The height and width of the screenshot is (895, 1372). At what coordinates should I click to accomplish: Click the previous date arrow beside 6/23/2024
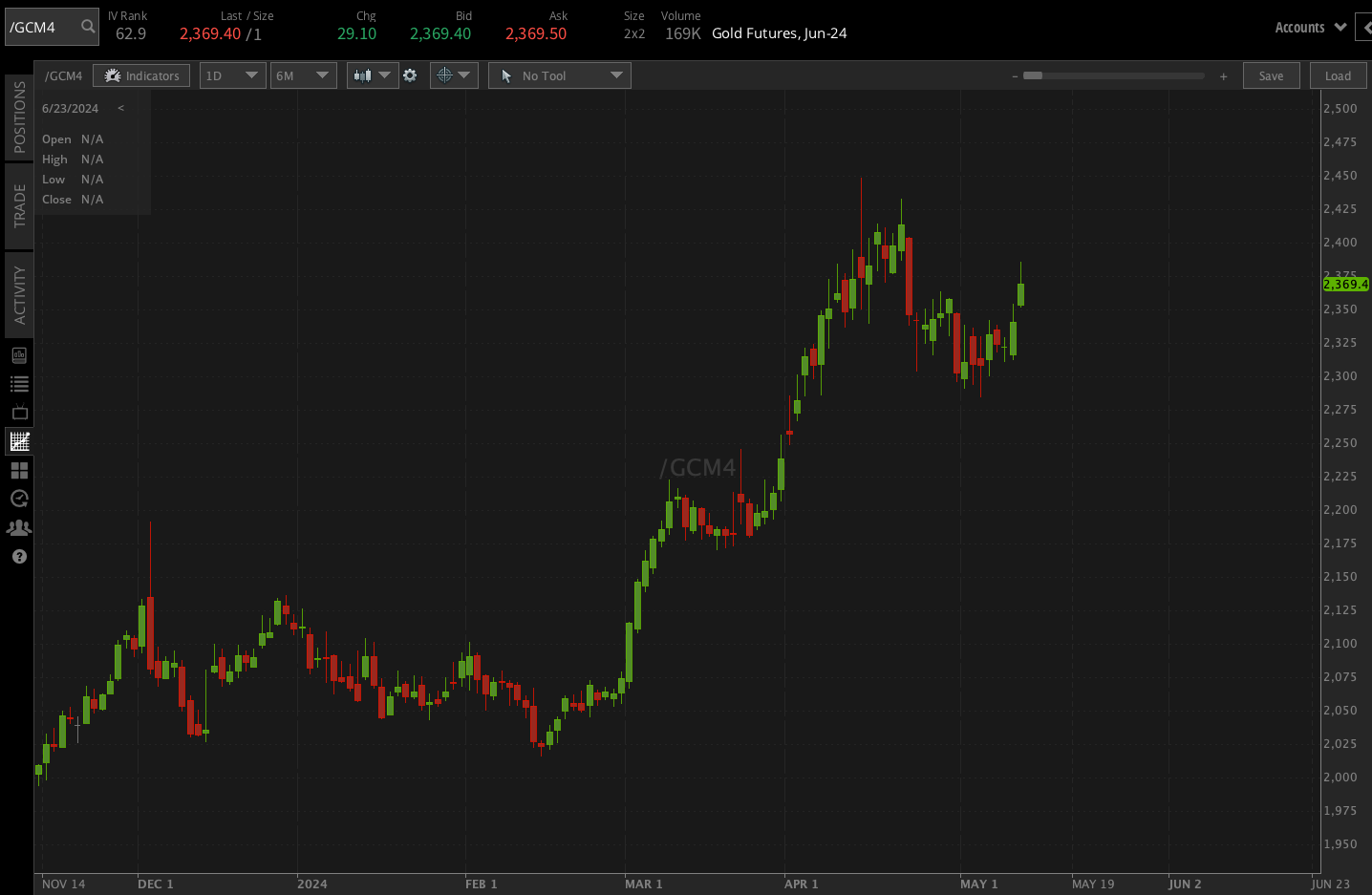[x=120, y=108]
